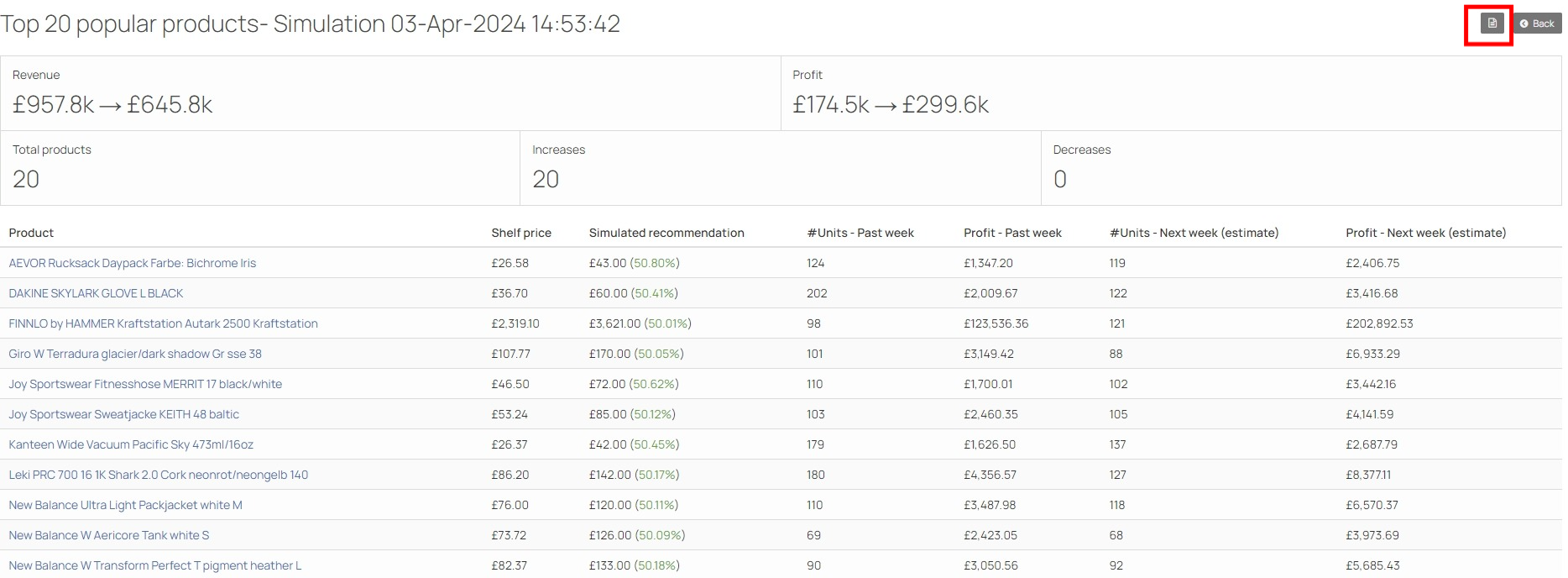Open DAKINE SKYLARK GLOVE L BLACK
This screenshot has height=578, width=1568.
(96, 293)
